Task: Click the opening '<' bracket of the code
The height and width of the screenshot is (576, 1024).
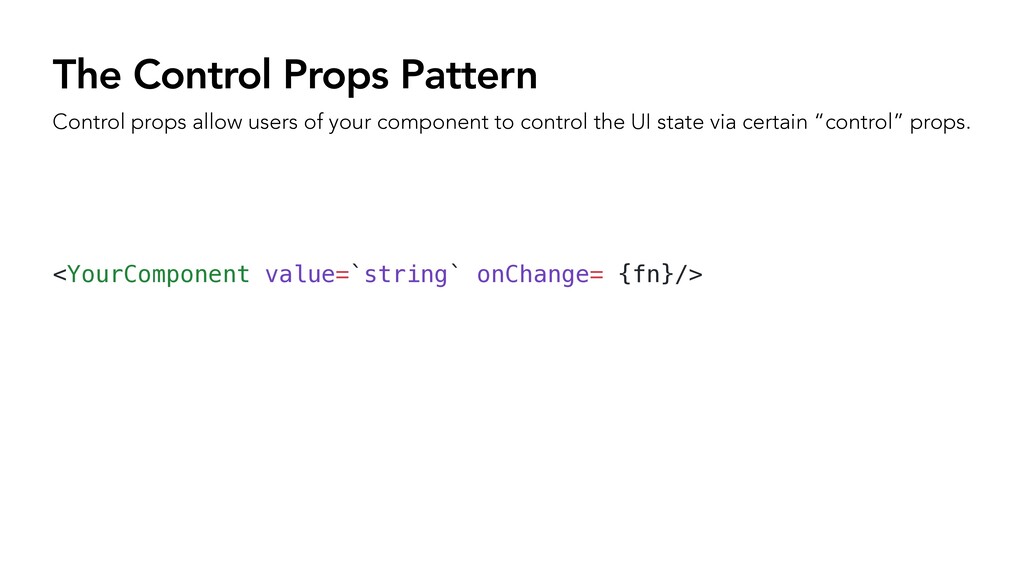Action: (x=59, y=275)
